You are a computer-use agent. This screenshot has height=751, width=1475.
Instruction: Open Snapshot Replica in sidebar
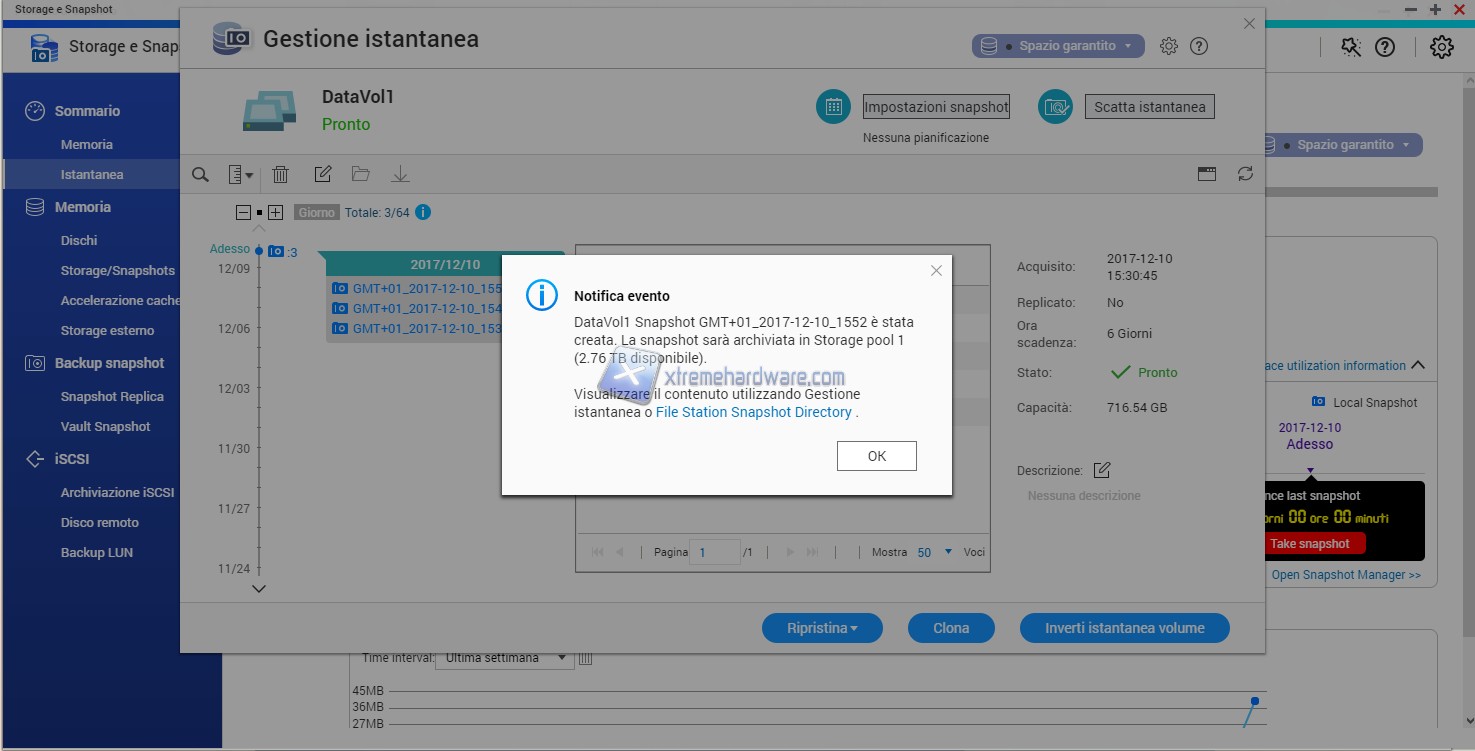pyautogui.click(x=112, y=396)
